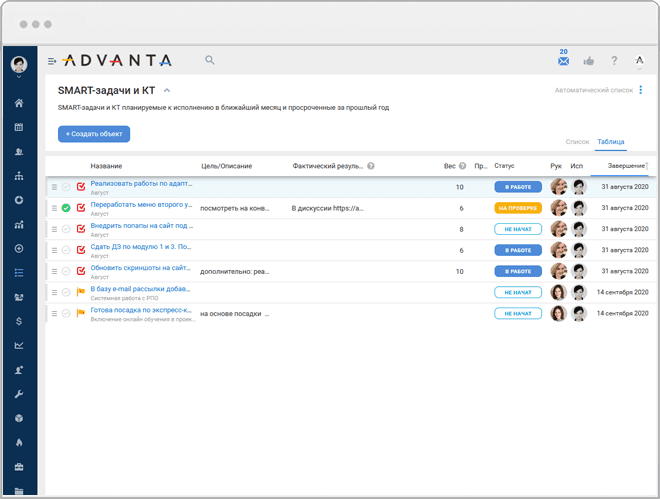The width and height of the screenshot is (660, 499).
Task: Click the date 14 сентября 2020 in В базу row
Action: tap(623, 292)
